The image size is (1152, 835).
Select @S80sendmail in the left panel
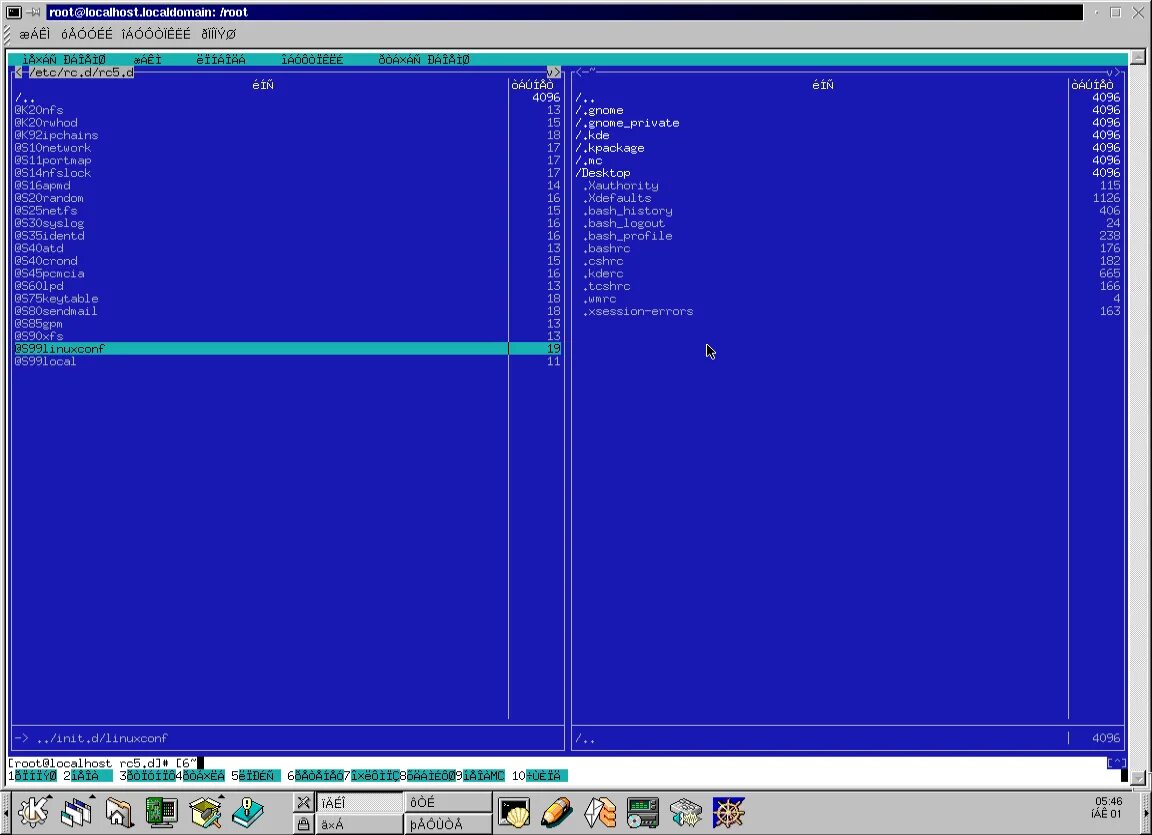click(287, 311)
